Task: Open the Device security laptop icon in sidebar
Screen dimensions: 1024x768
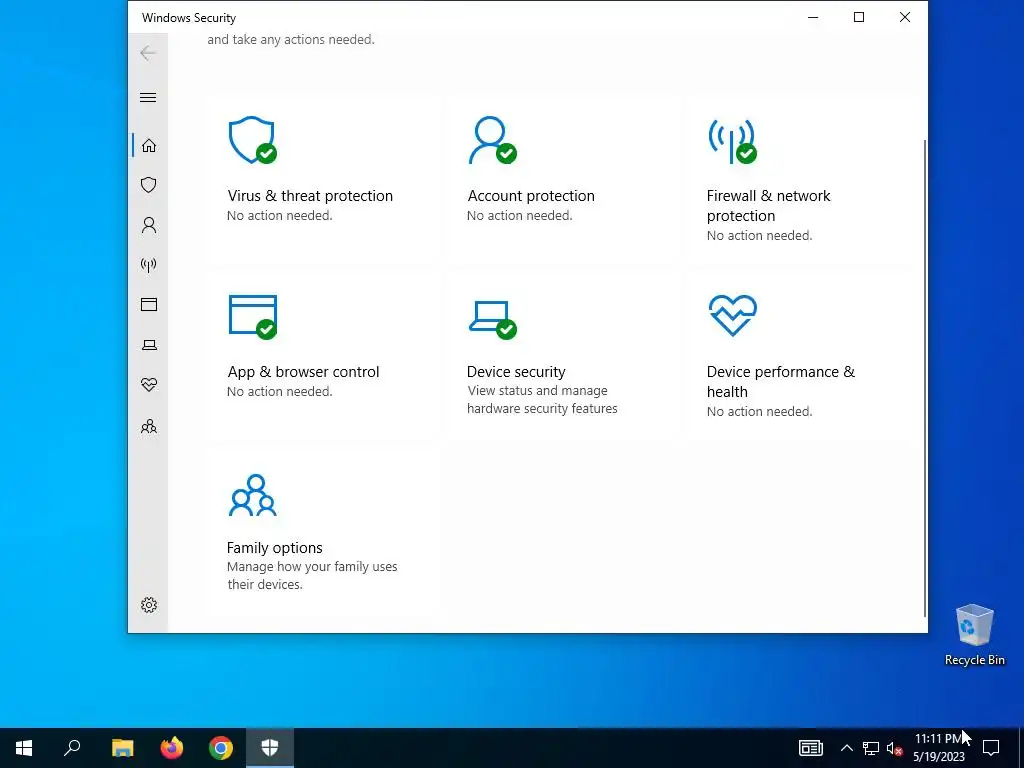Action: coord(149,345)
